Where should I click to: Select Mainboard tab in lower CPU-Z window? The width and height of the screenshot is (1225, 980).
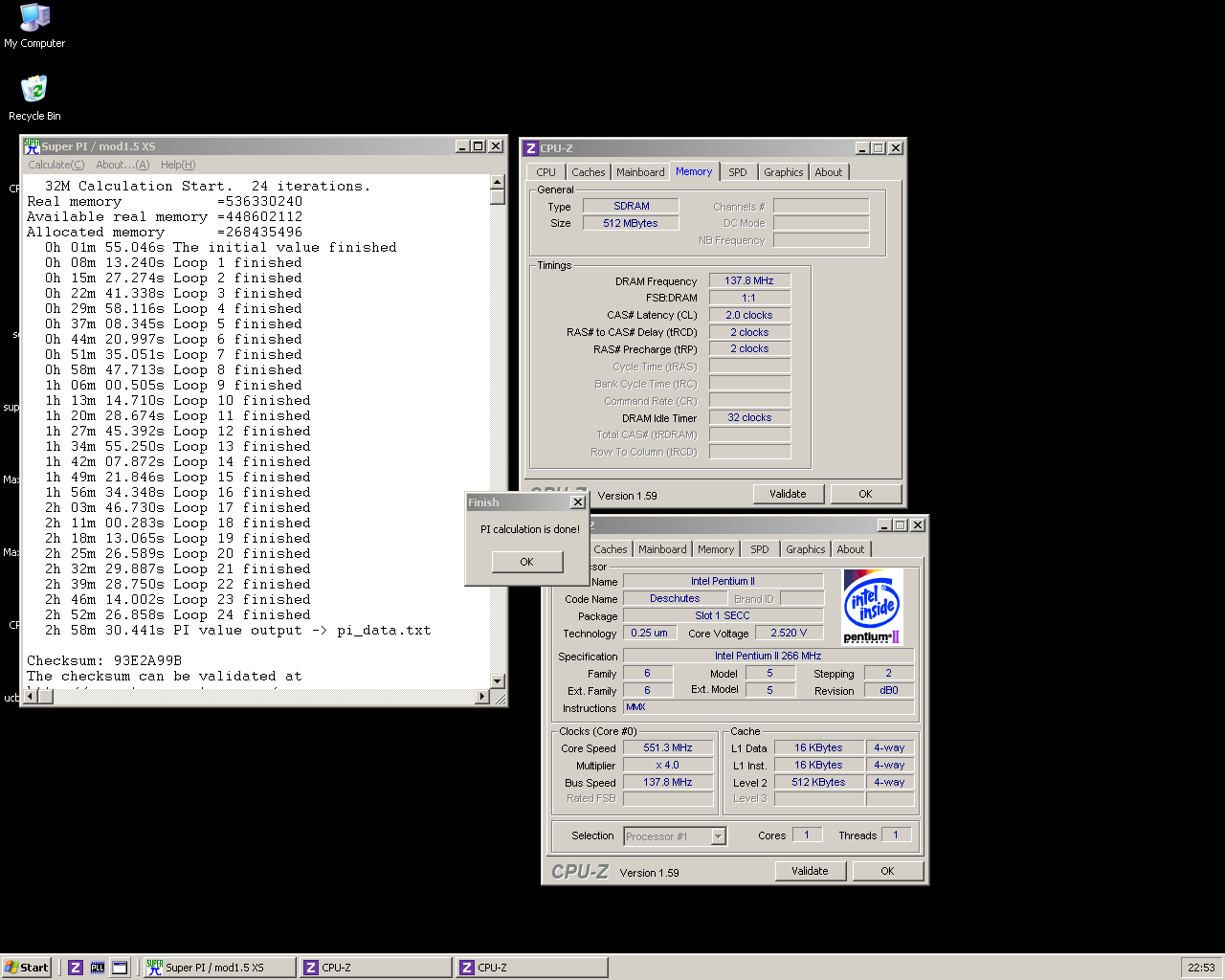pyautogui.click(x=662, y=549)
